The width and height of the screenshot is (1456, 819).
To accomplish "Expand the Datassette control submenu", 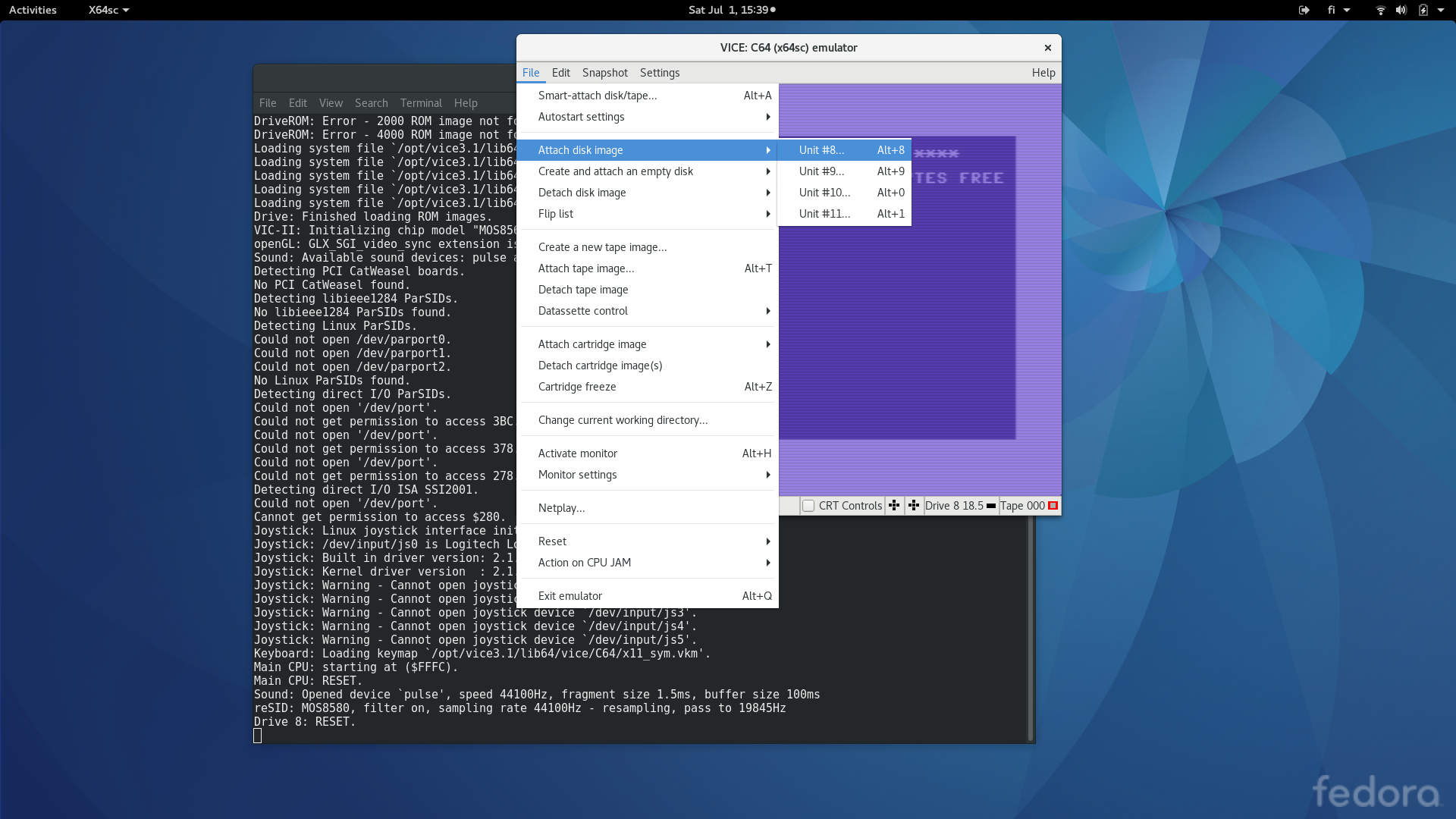I will pyautogui.click(x=582, y=311).
